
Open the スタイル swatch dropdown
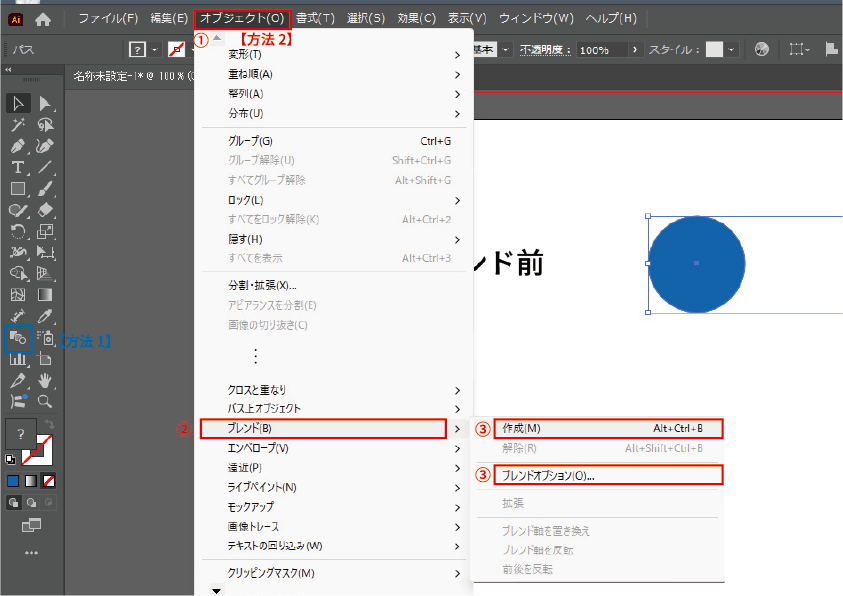pyautogui.click(x=732, y=49)
